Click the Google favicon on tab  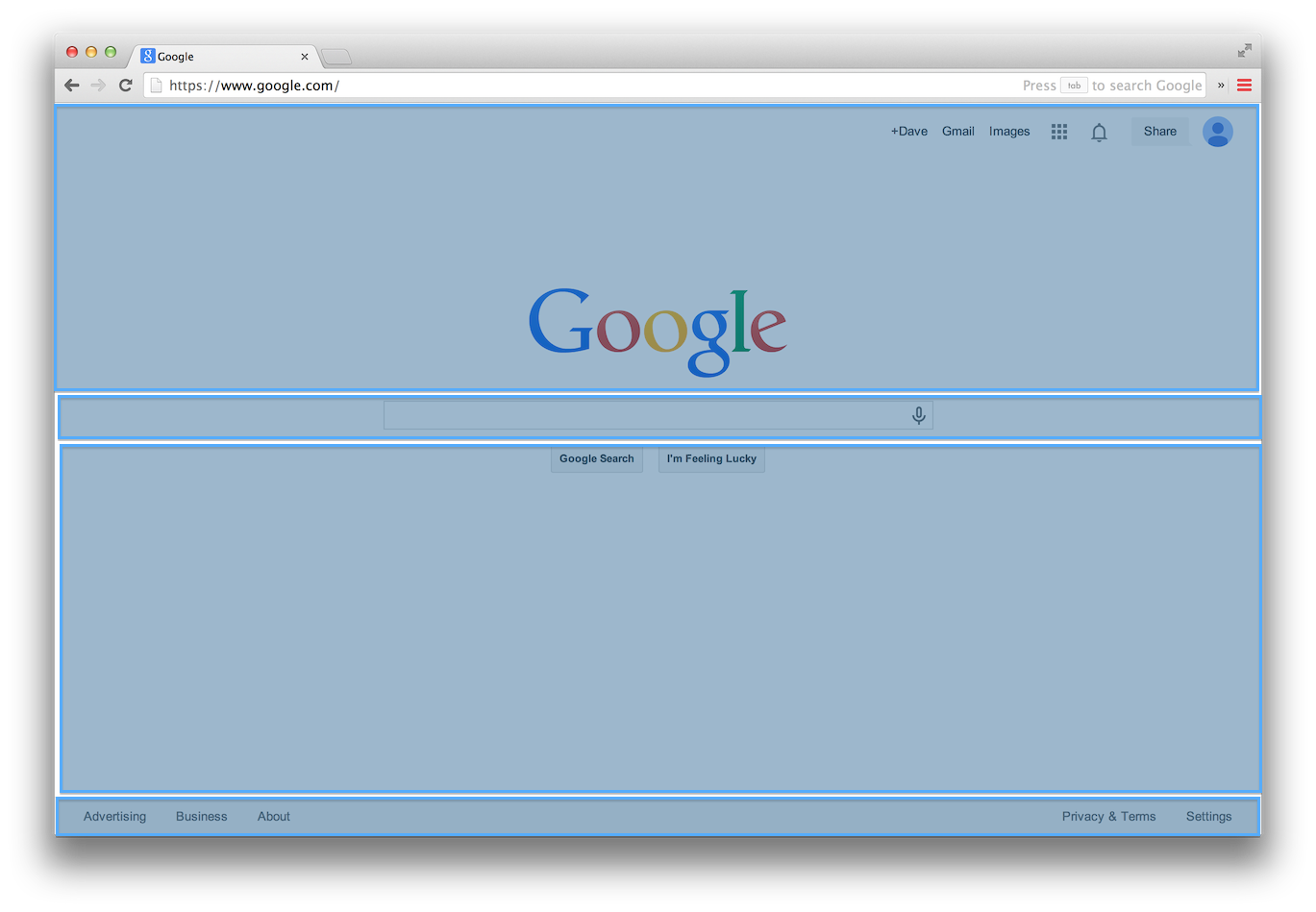(x=148, y=56)
